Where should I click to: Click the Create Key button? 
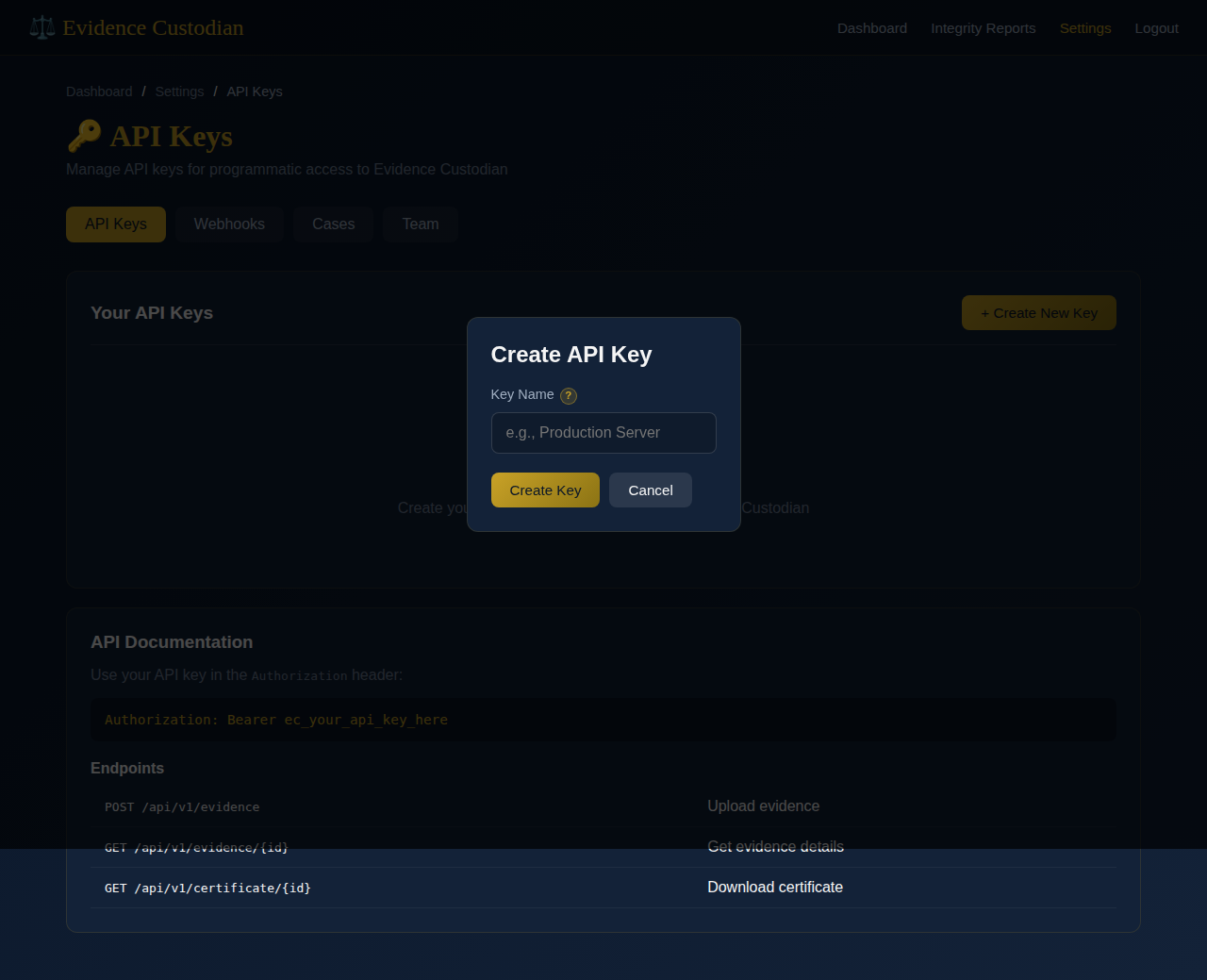click(x=545, y=490)
